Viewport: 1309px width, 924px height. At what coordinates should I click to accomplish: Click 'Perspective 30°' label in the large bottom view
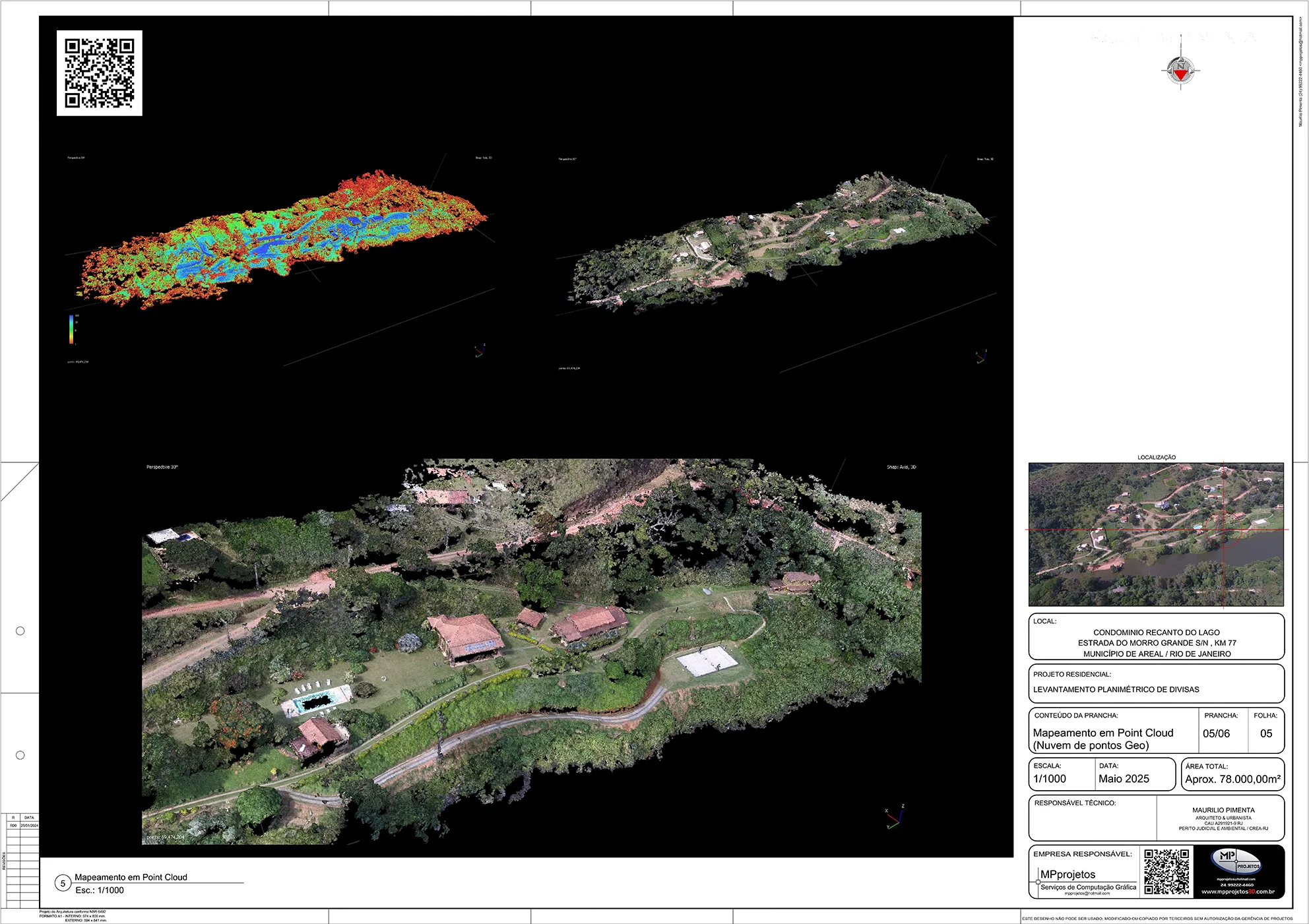[162, 467]
